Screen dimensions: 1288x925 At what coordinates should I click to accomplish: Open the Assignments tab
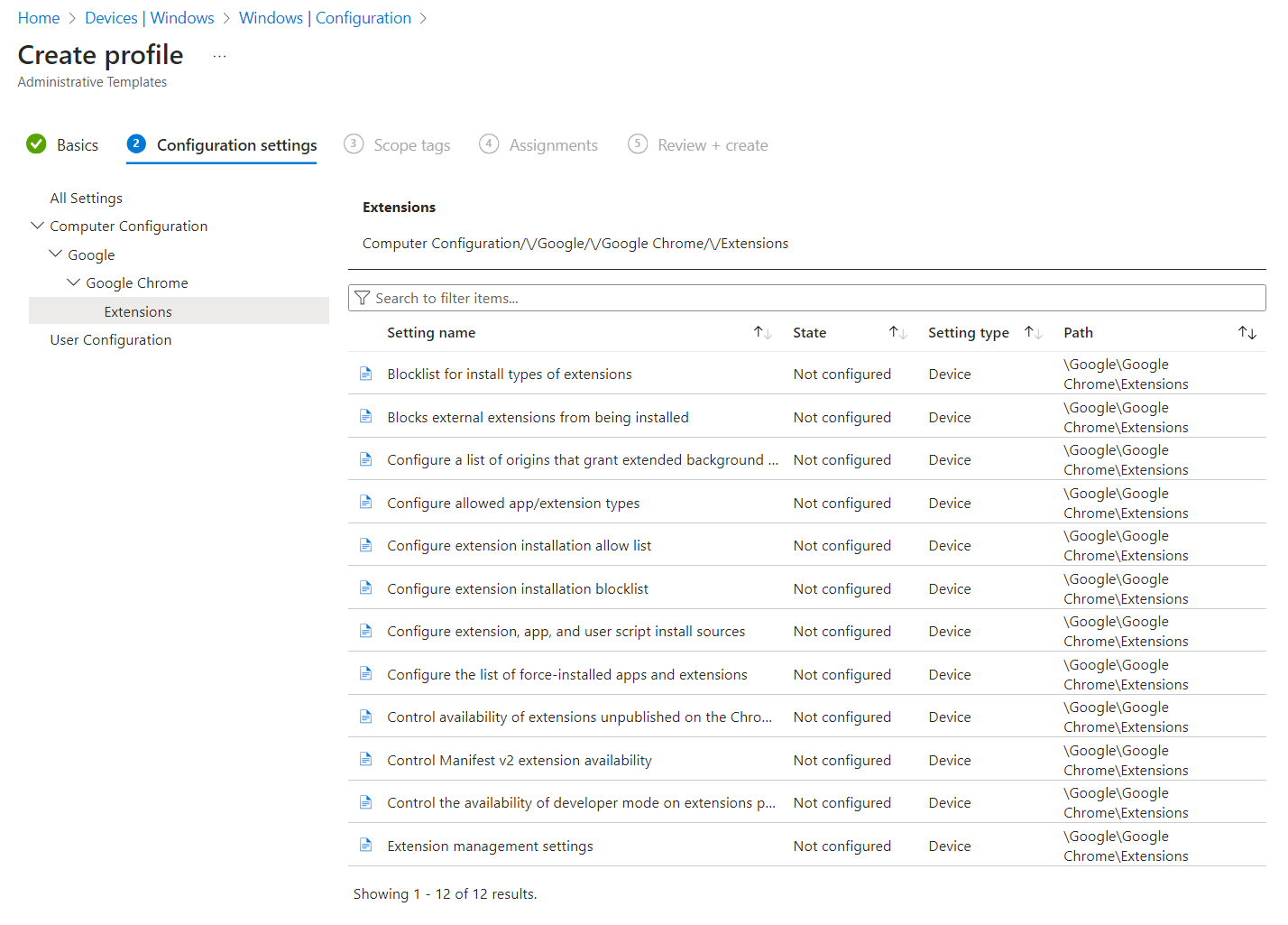[553, 144]
